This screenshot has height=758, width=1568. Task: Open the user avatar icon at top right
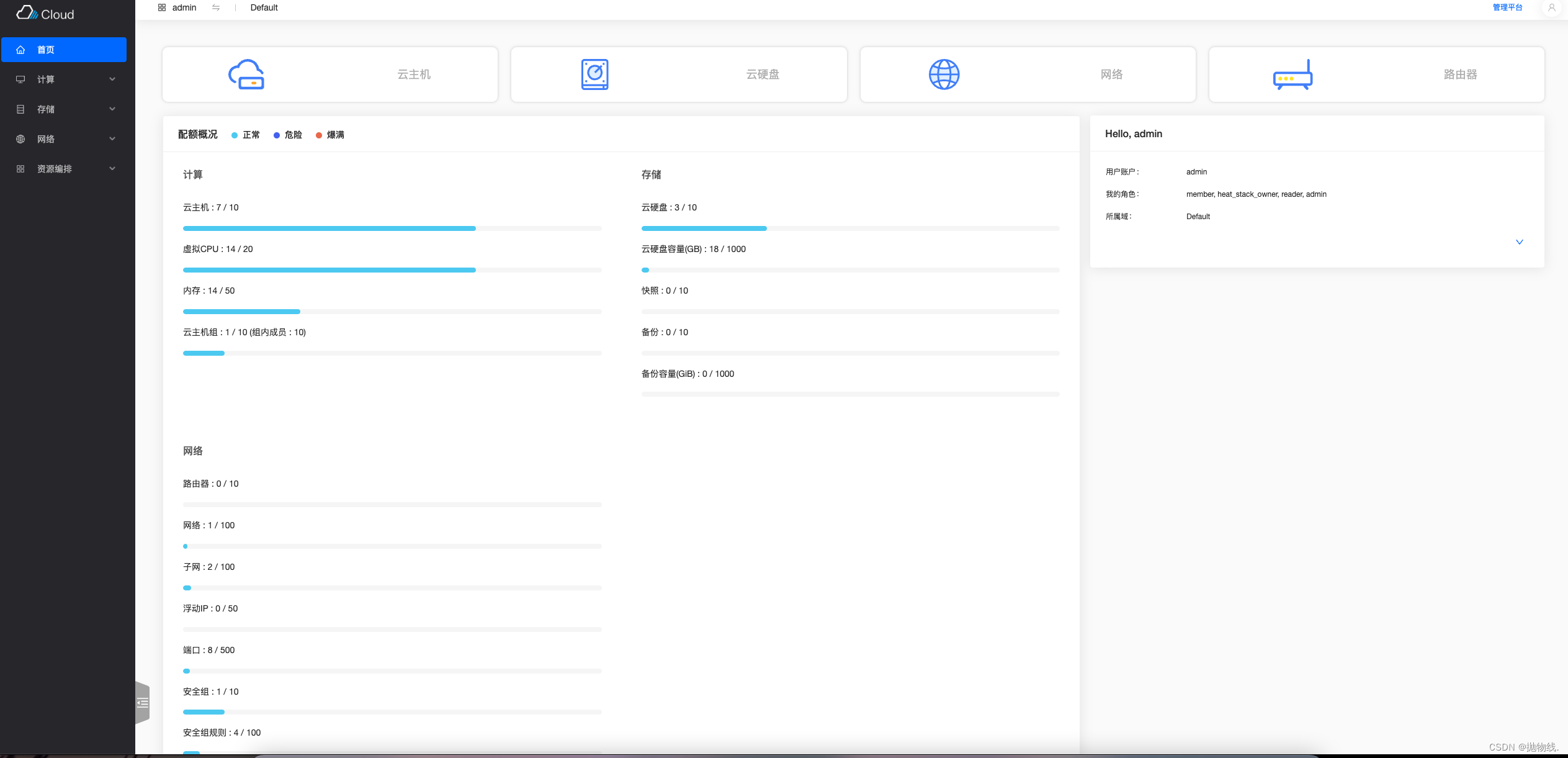[1552, 7]
